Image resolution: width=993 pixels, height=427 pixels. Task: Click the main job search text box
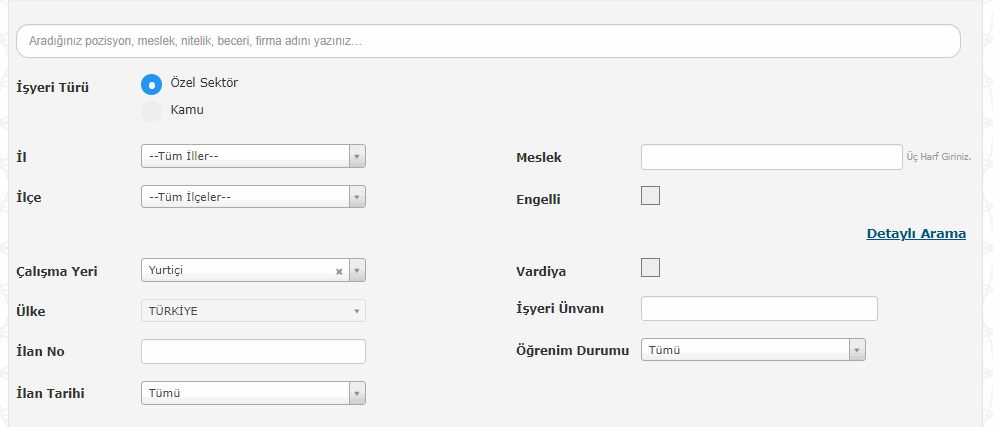(x=488, y=41)
